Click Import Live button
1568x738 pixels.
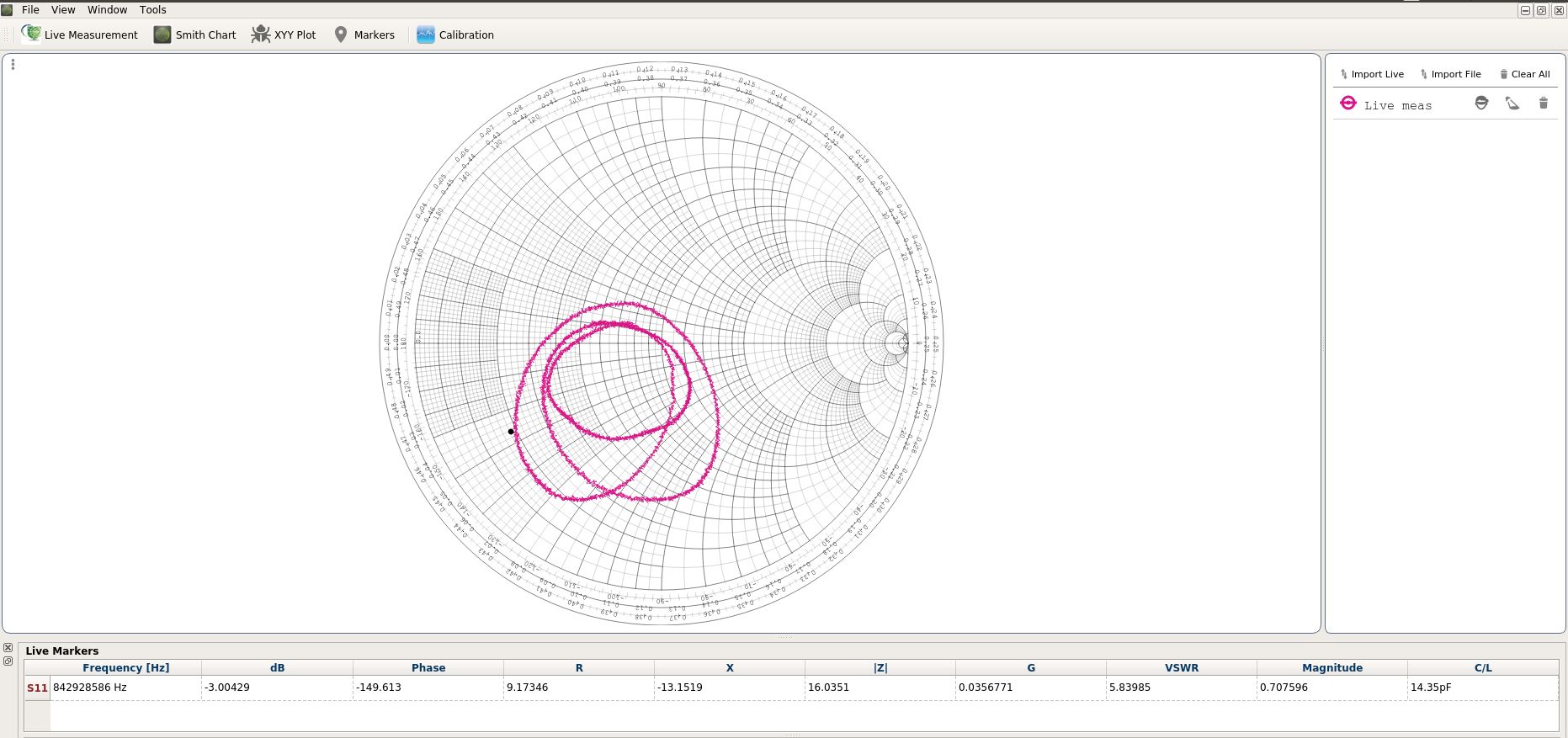[1372, 74]
